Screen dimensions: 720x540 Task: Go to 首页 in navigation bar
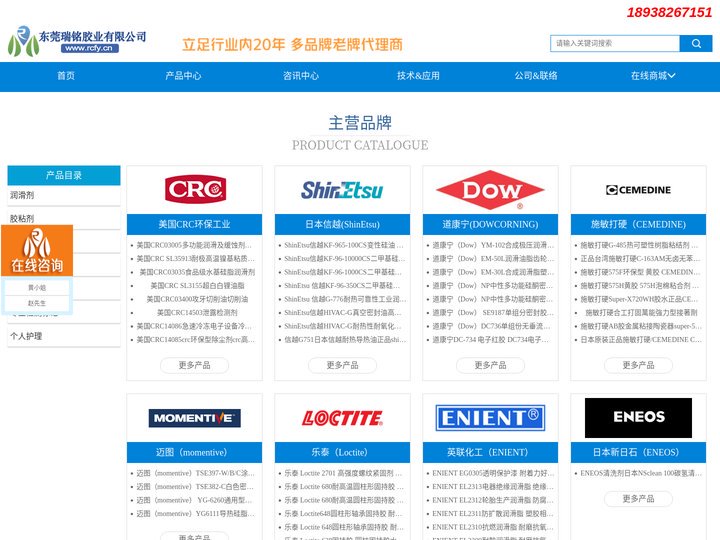(66, 76)
